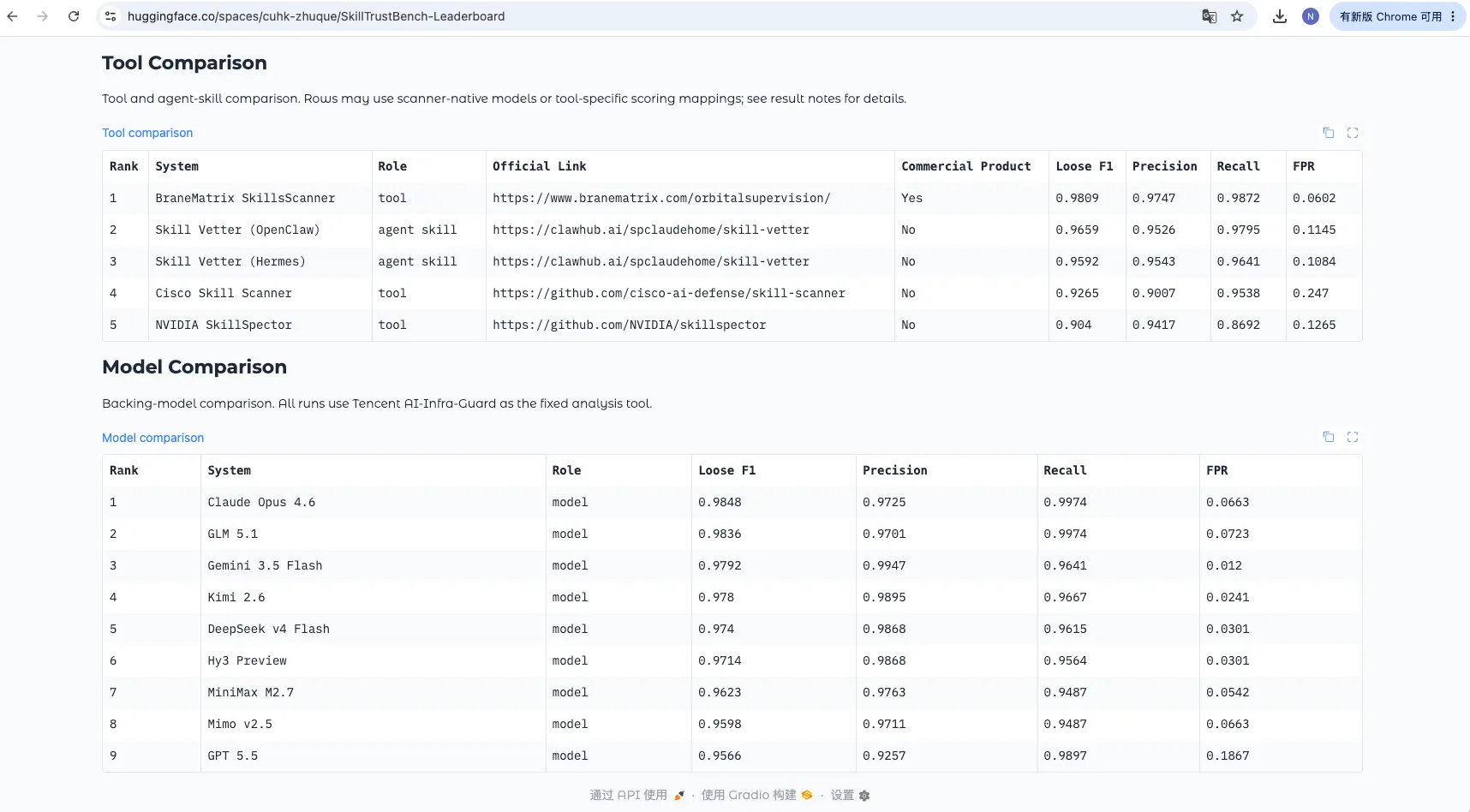This screenshot has width=1470, height=812.
Task: Select the Kimi 2.6 cell
Action: coord(373,597)
